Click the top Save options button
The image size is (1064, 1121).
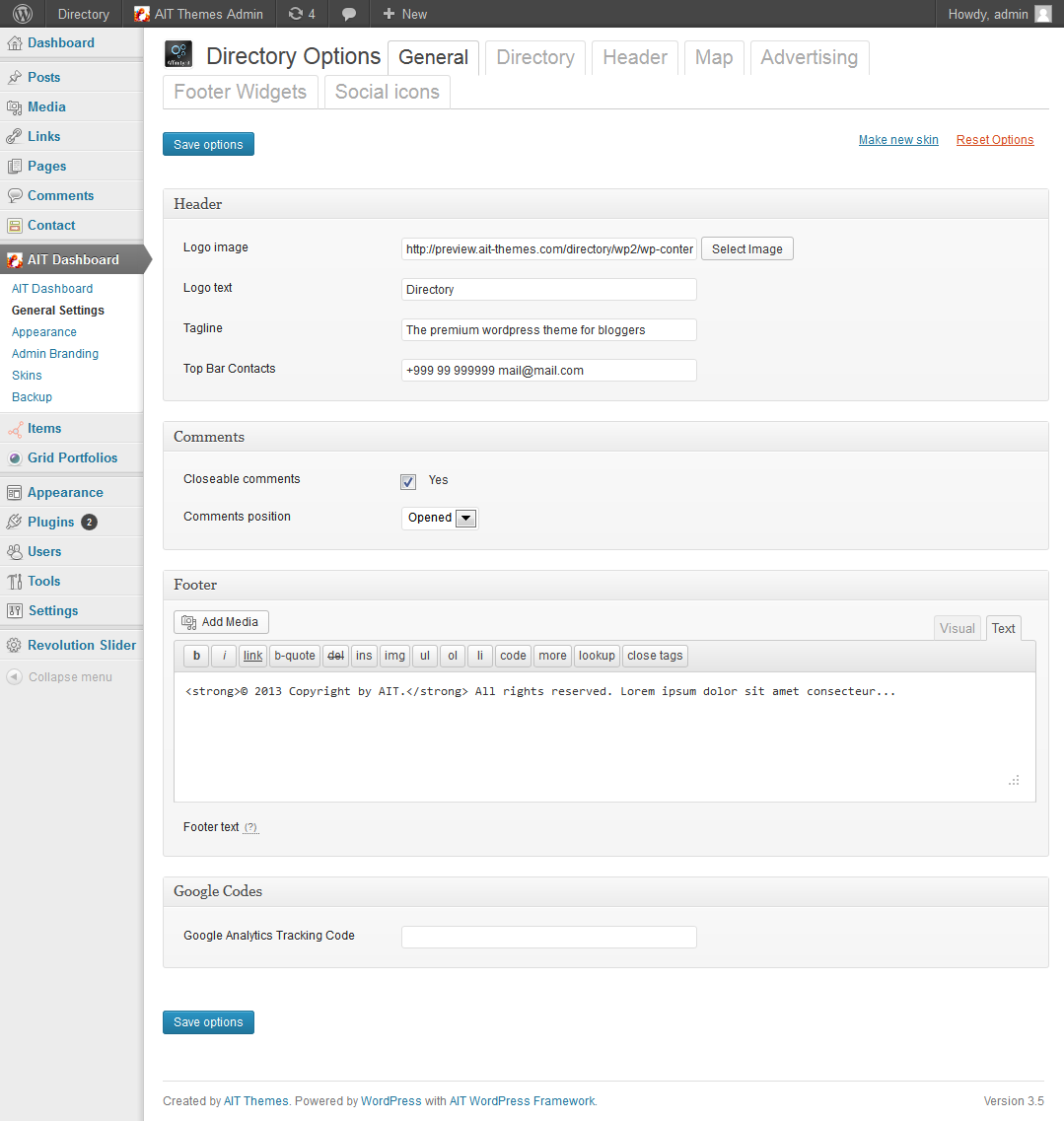click(208, 144)
